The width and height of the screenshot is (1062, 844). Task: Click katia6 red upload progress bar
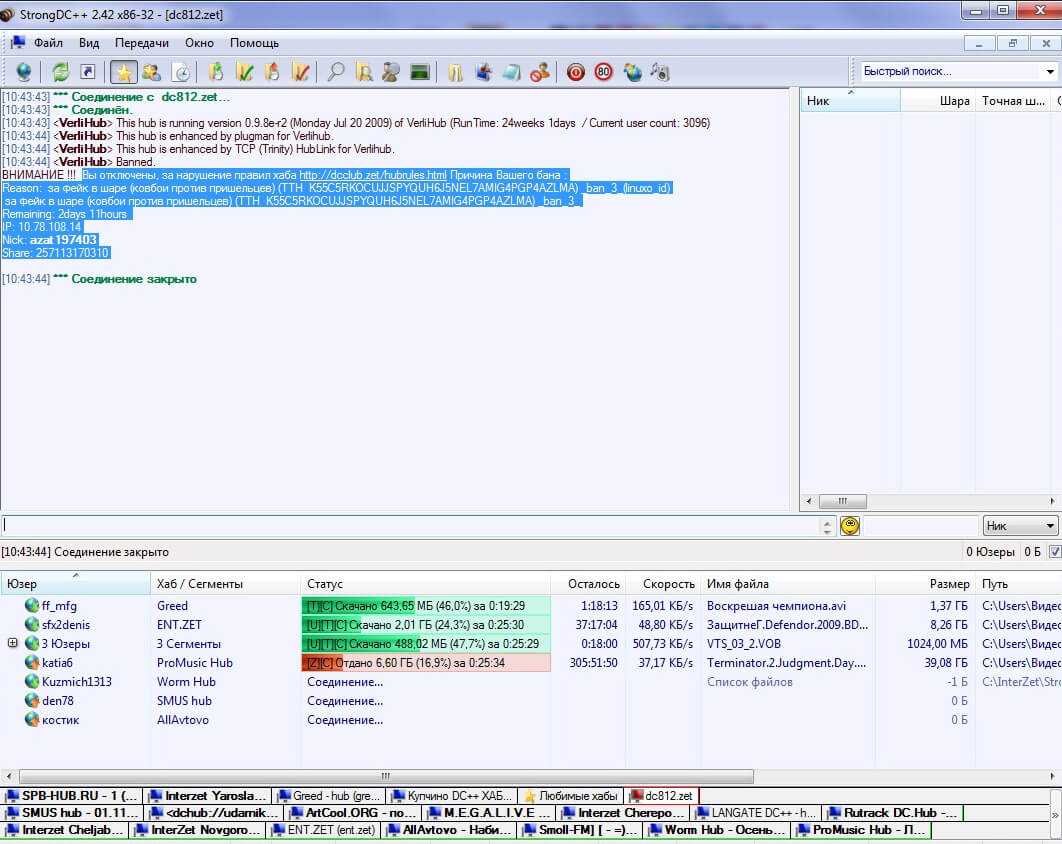pos(426,662)
